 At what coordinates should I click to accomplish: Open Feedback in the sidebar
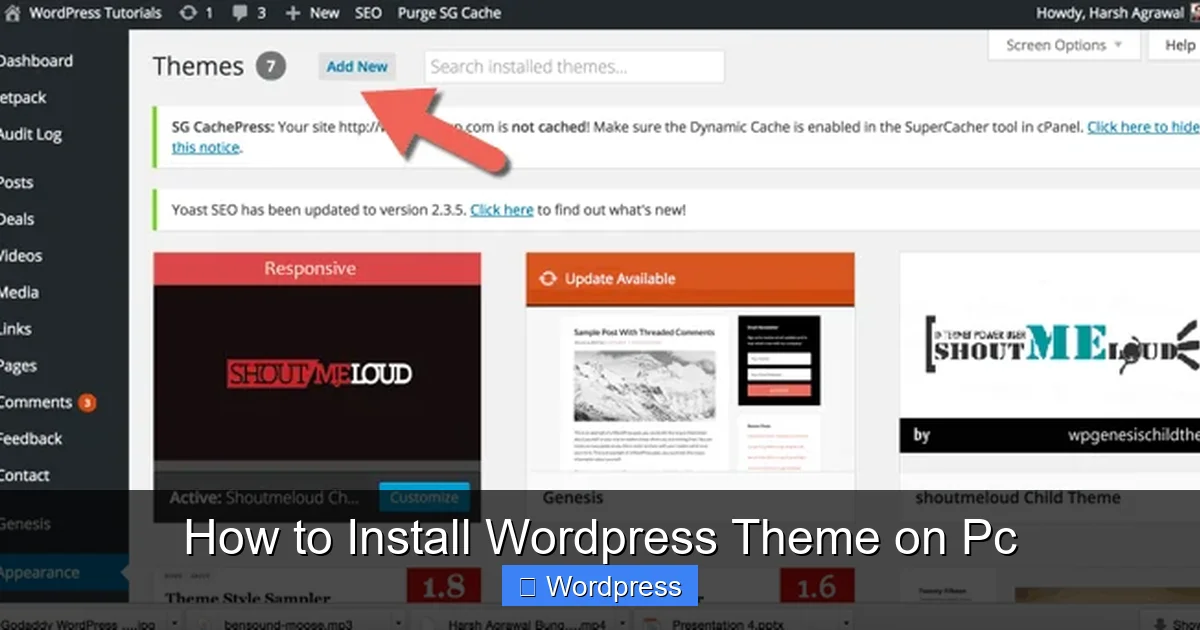point(31,439)
